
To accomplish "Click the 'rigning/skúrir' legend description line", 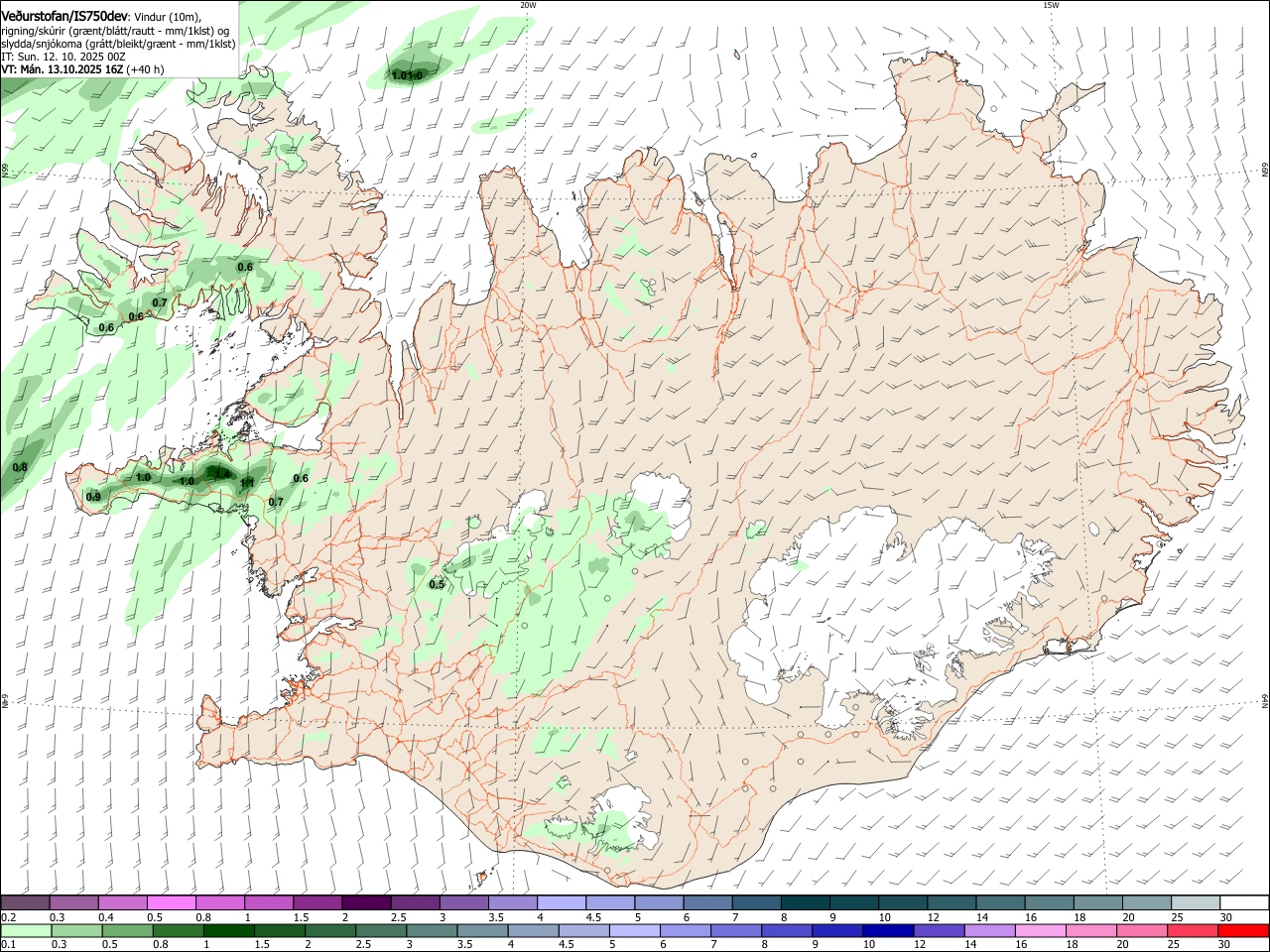I will [x=115, y=31].
